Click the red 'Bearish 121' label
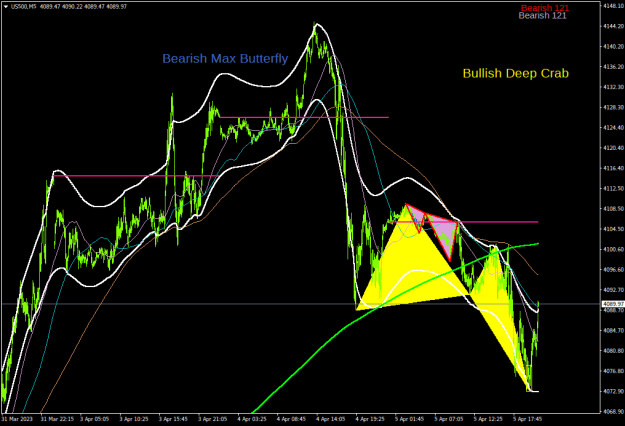The width and height of the screenshot is (625, 426). click(x=545, y=8)
